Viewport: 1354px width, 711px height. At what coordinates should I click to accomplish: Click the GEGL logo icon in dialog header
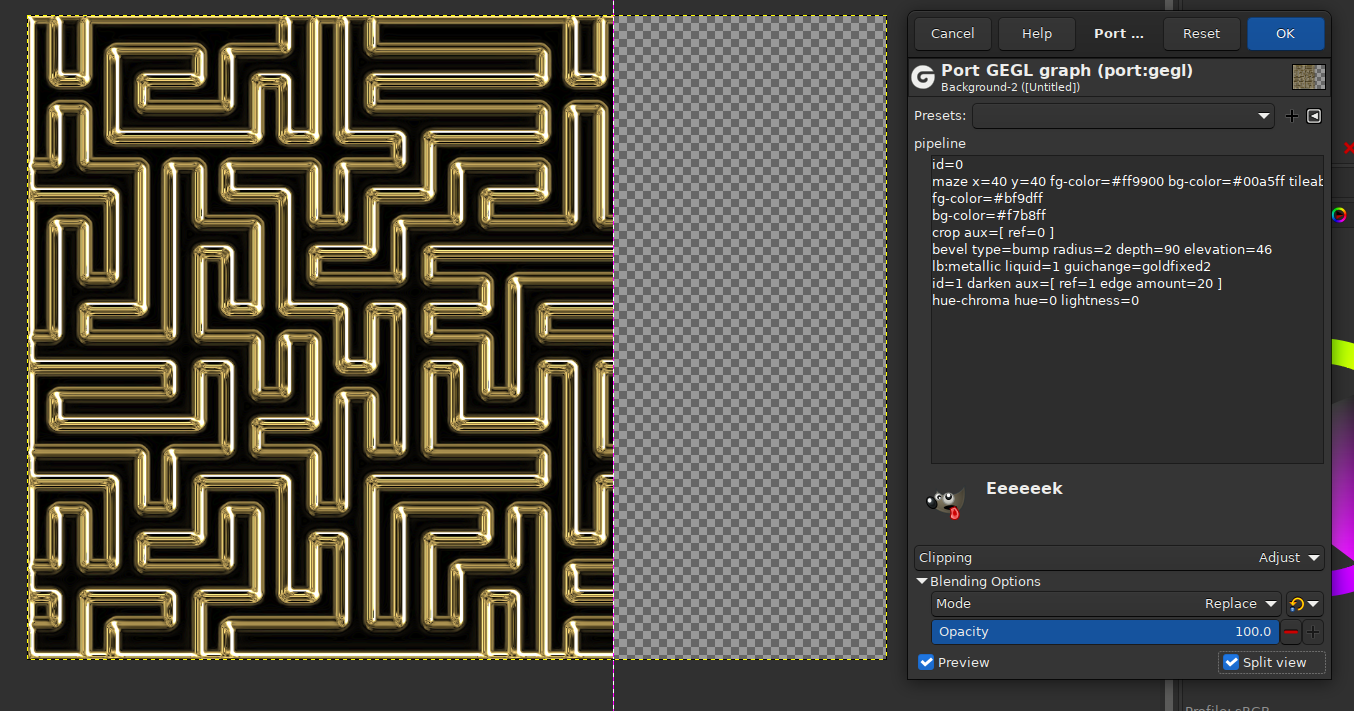tap(923, 77)
